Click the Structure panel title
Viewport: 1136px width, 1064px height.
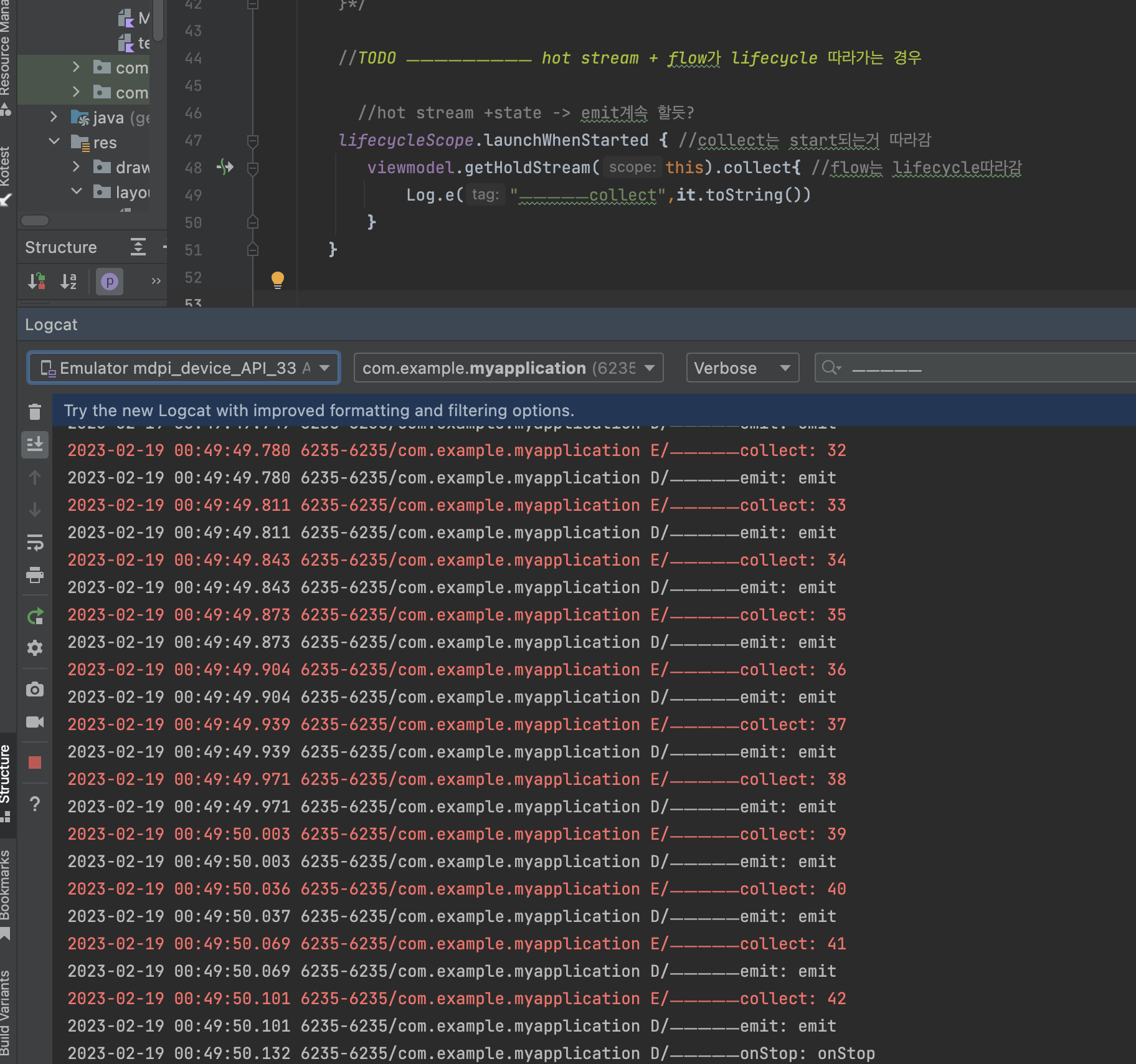pos(61,247)
